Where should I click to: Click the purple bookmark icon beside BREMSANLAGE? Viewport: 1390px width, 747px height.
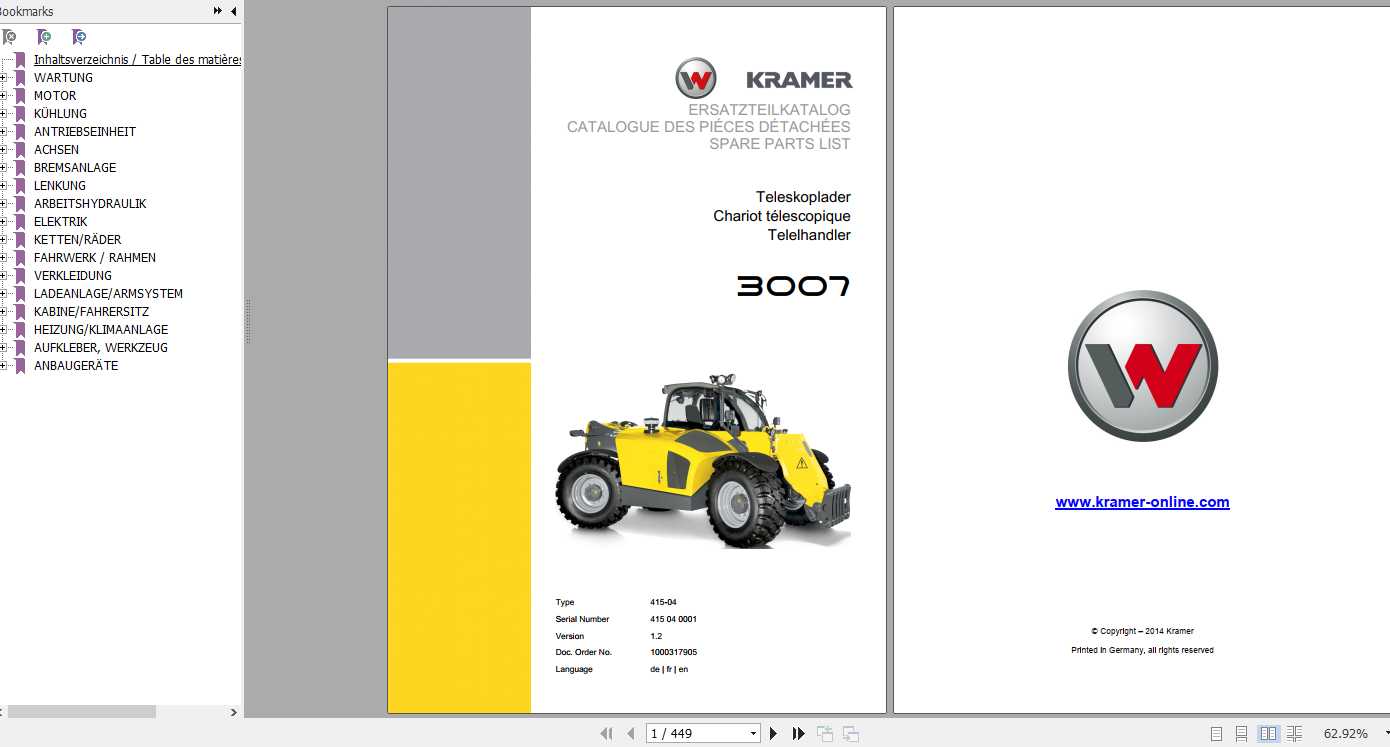[20, 167]
